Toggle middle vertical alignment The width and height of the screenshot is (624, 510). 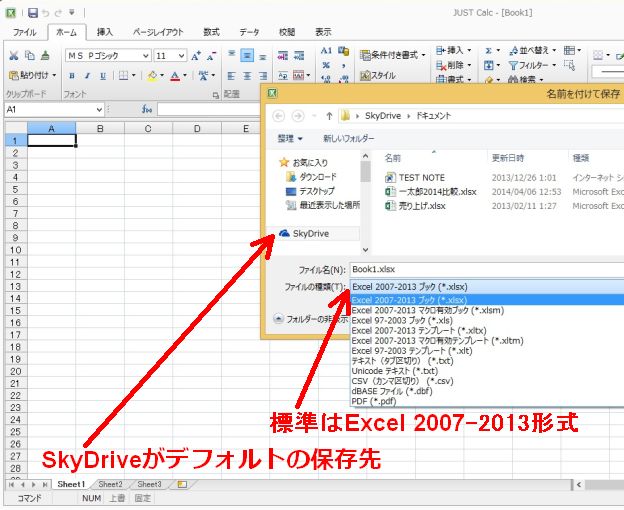(247, 55)
